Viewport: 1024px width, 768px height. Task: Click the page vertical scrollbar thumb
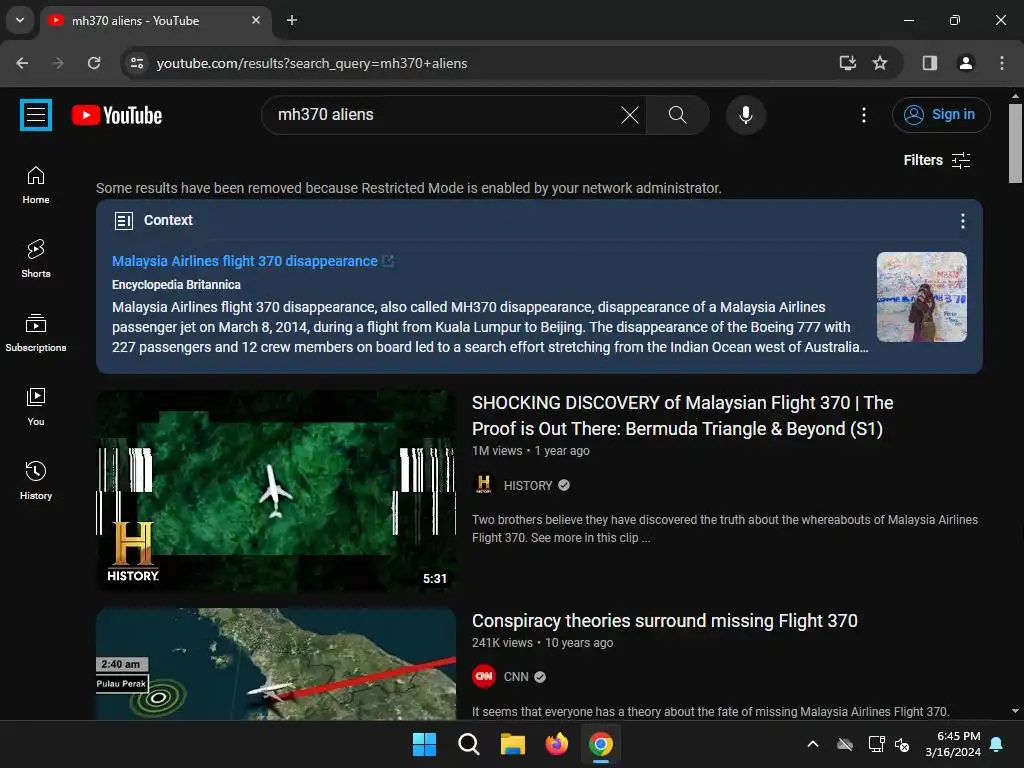coord(1015,144)
